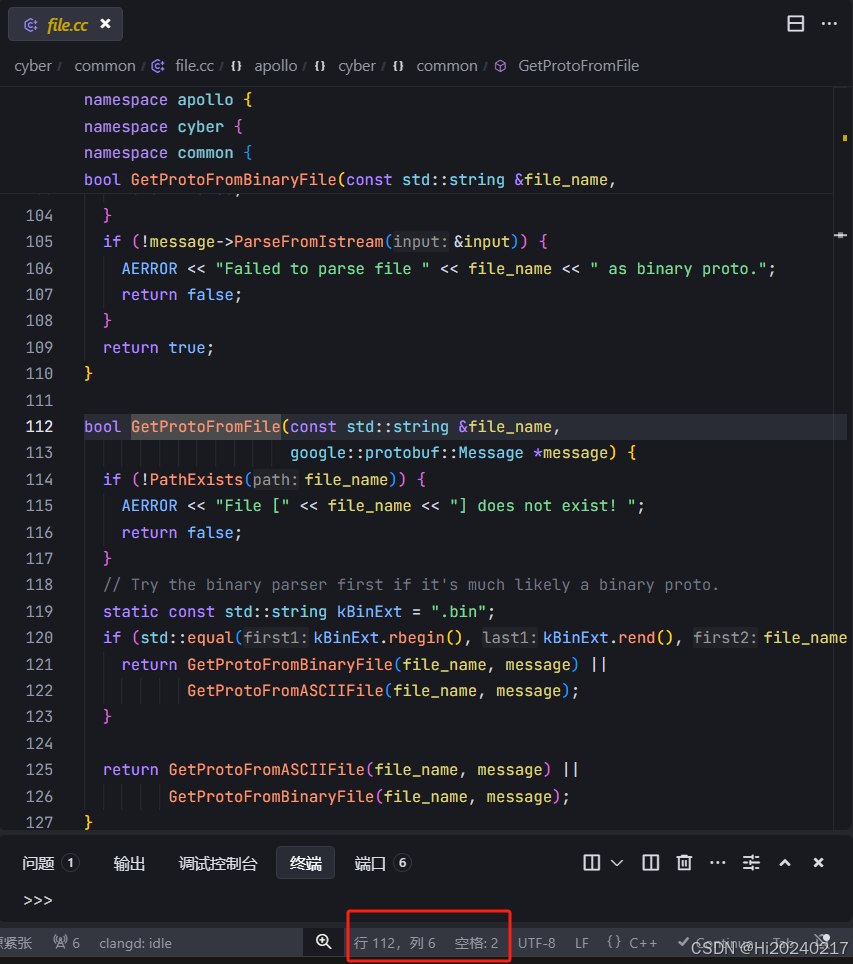Close the file.cc editor tab
853x964 pixels.
coord(105,23)
